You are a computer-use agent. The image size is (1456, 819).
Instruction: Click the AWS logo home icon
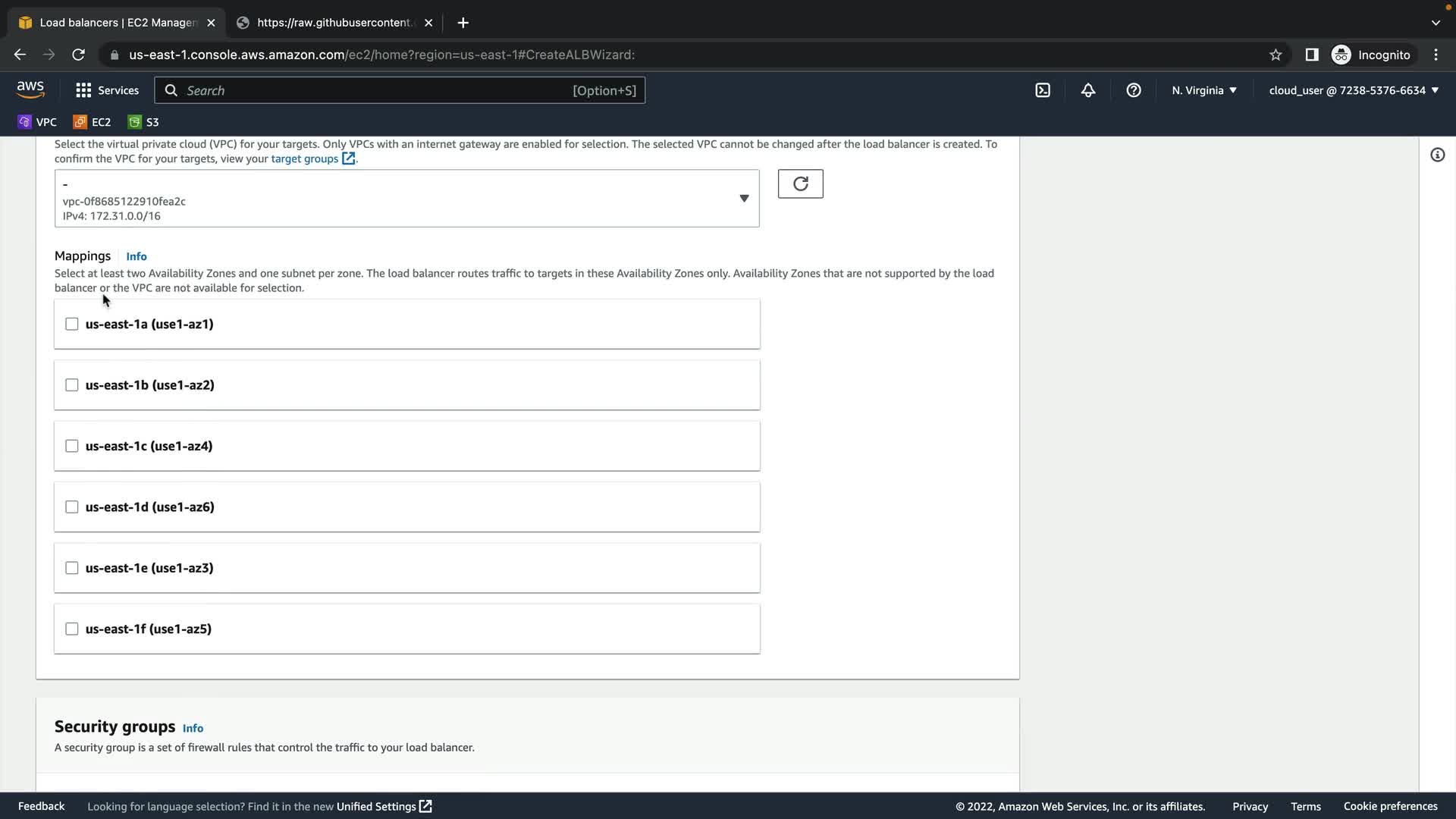point(30,89)
